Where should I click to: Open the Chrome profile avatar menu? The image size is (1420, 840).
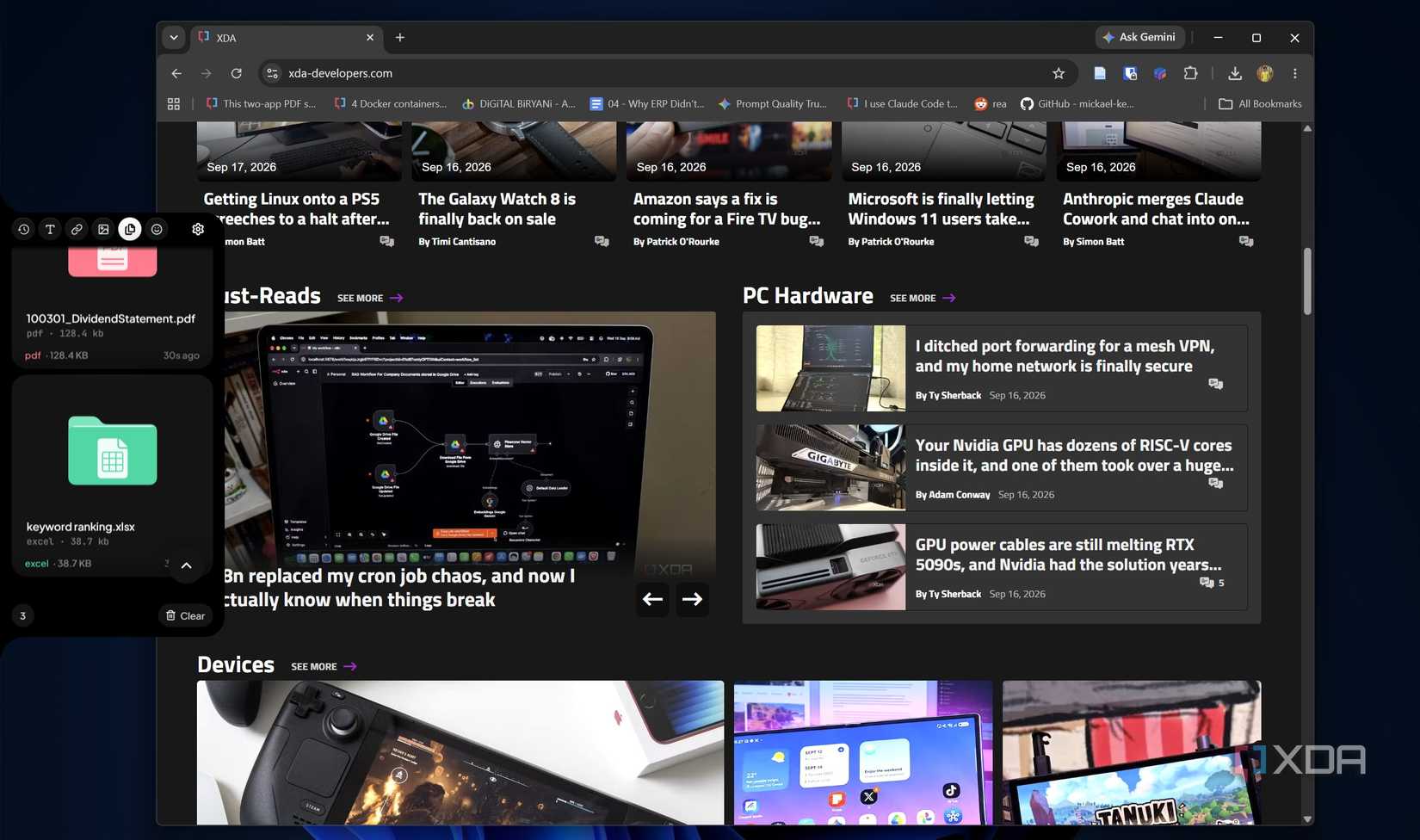click(x=1265, y=73)
